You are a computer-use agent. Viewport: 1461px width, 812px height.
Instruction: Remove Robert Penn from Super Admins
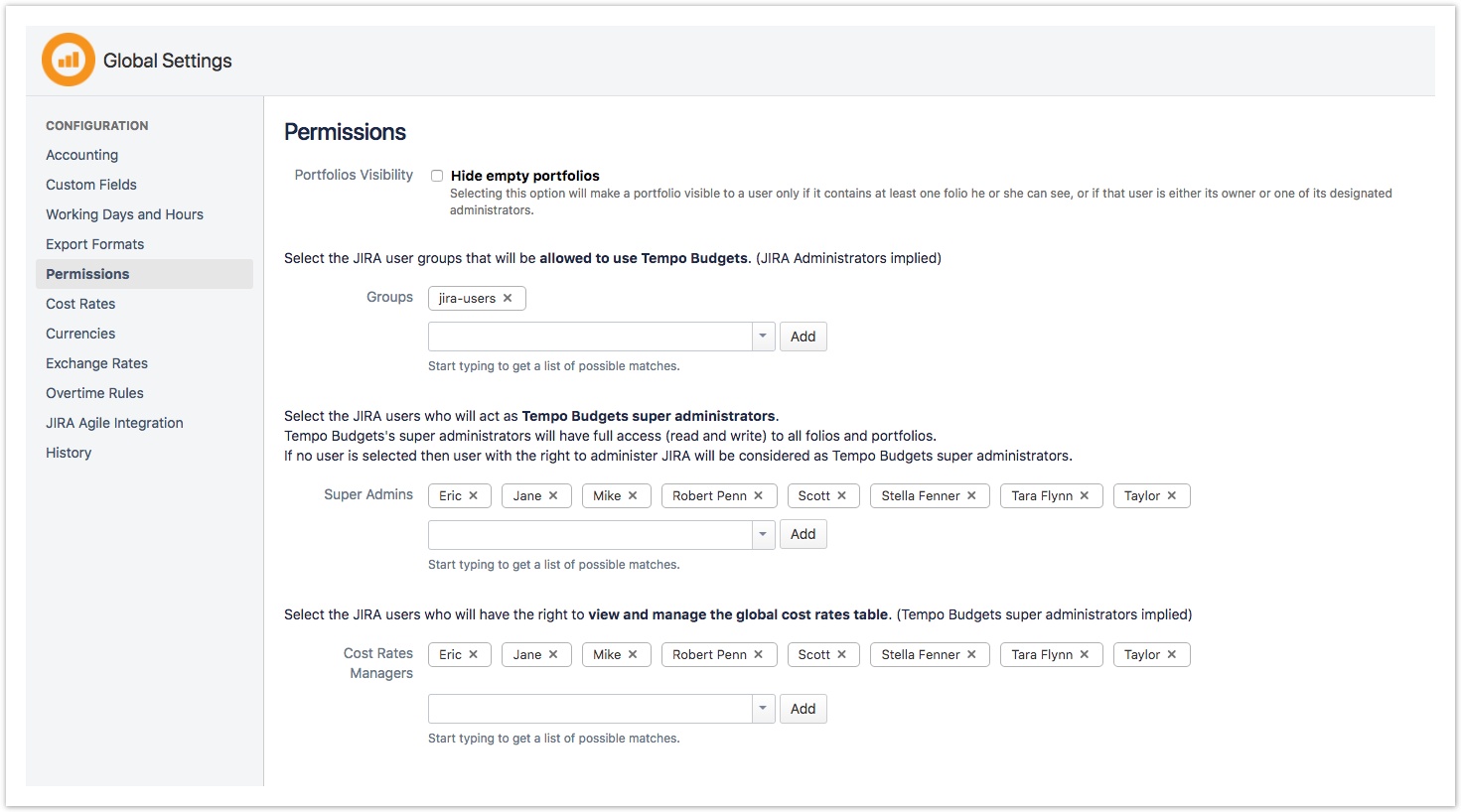[x=759, y=495]
